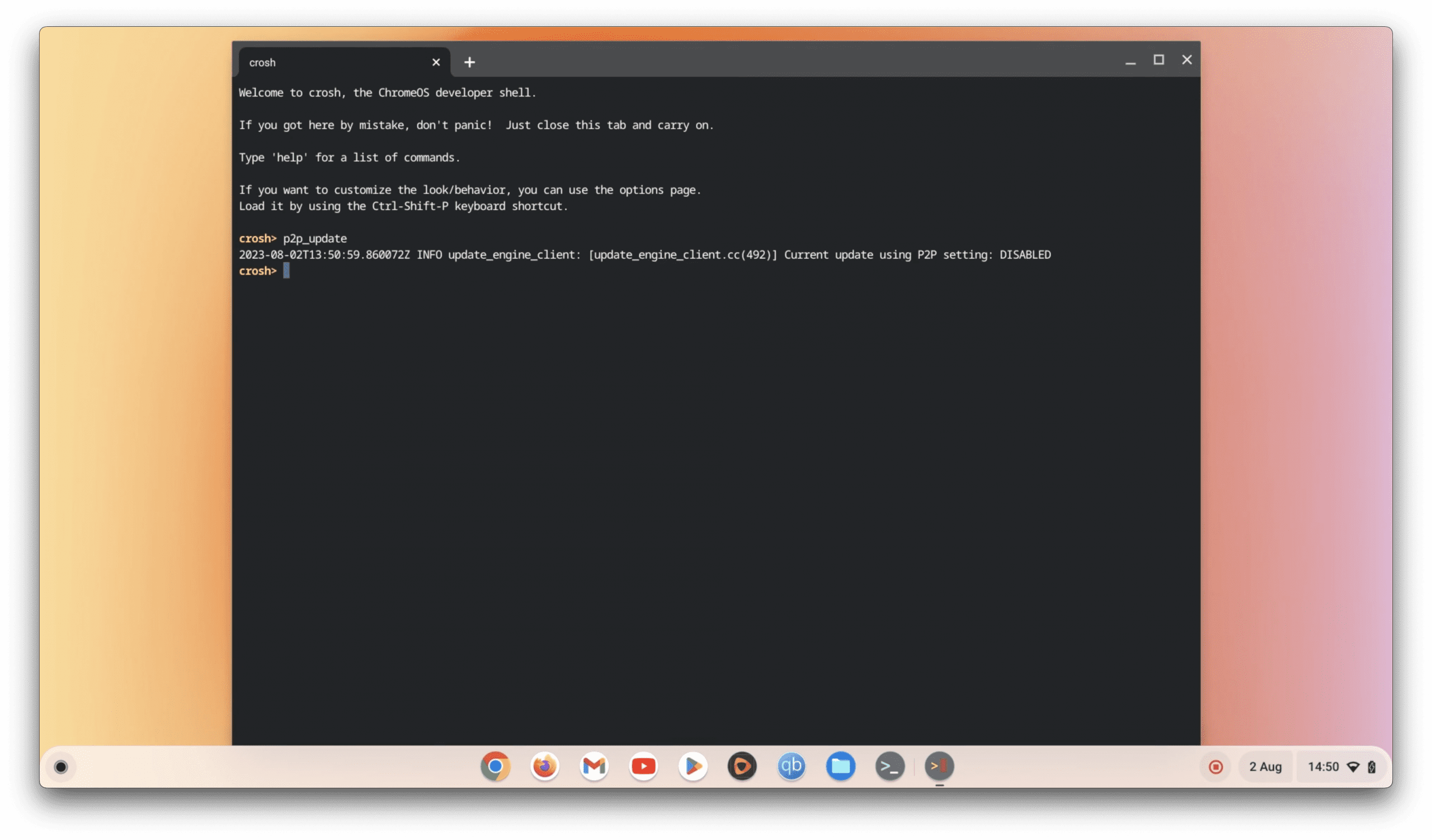This screenshot has height=840, width=1432.
Task: Click the Wi-Fi status icon
Action: (1353, 767)
